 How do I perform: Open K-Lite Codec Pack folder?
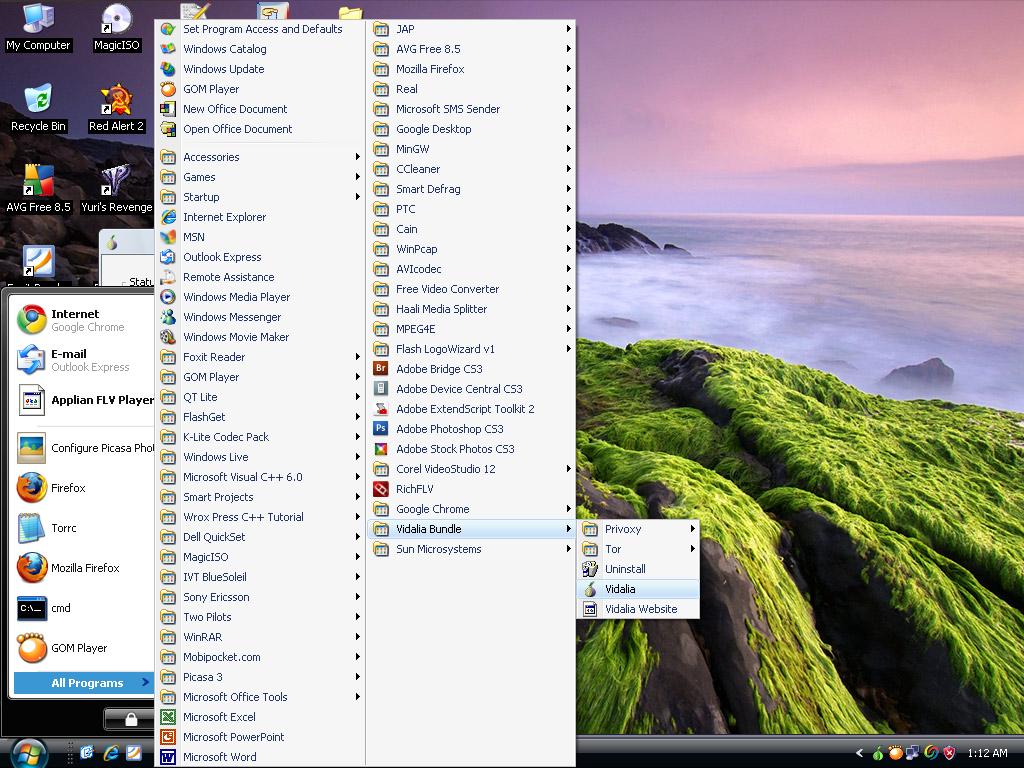pos(260,437)
